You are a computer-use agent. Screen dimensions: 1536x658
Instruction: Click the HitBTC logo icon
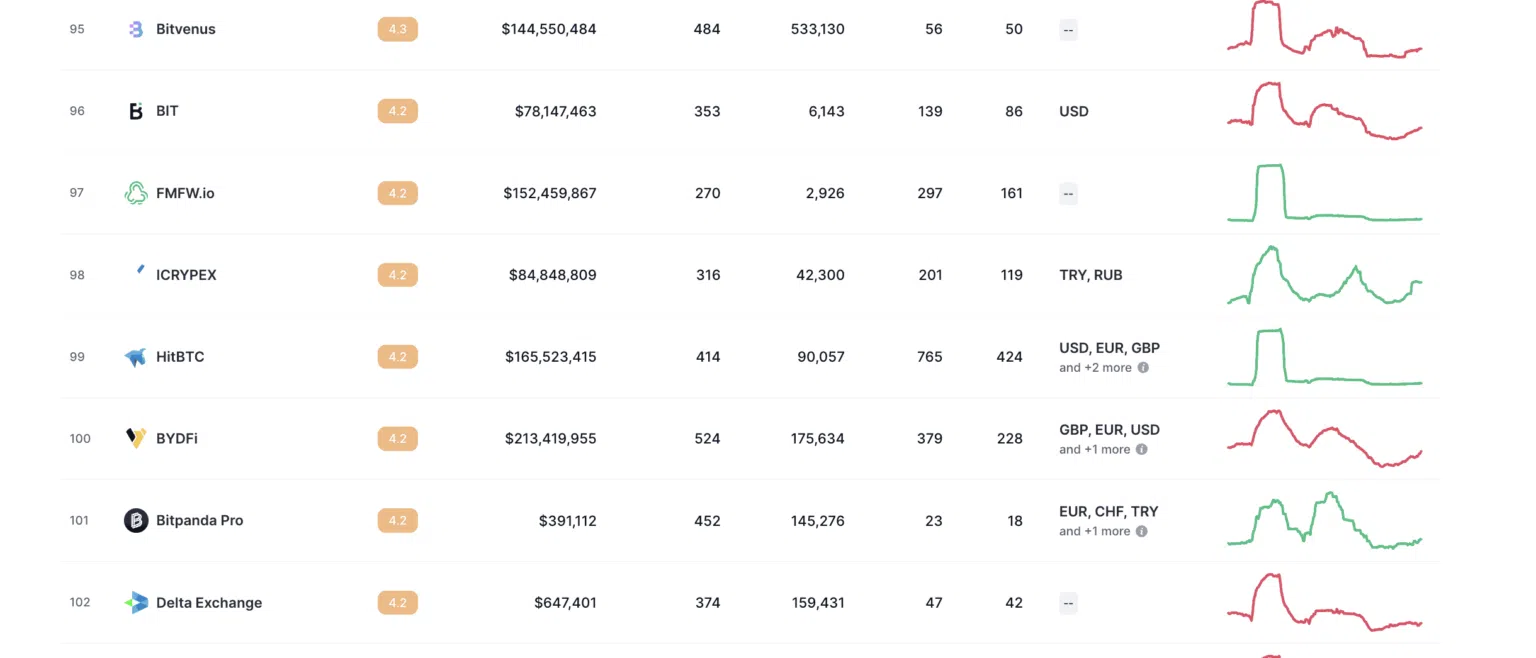click(136, 357)
